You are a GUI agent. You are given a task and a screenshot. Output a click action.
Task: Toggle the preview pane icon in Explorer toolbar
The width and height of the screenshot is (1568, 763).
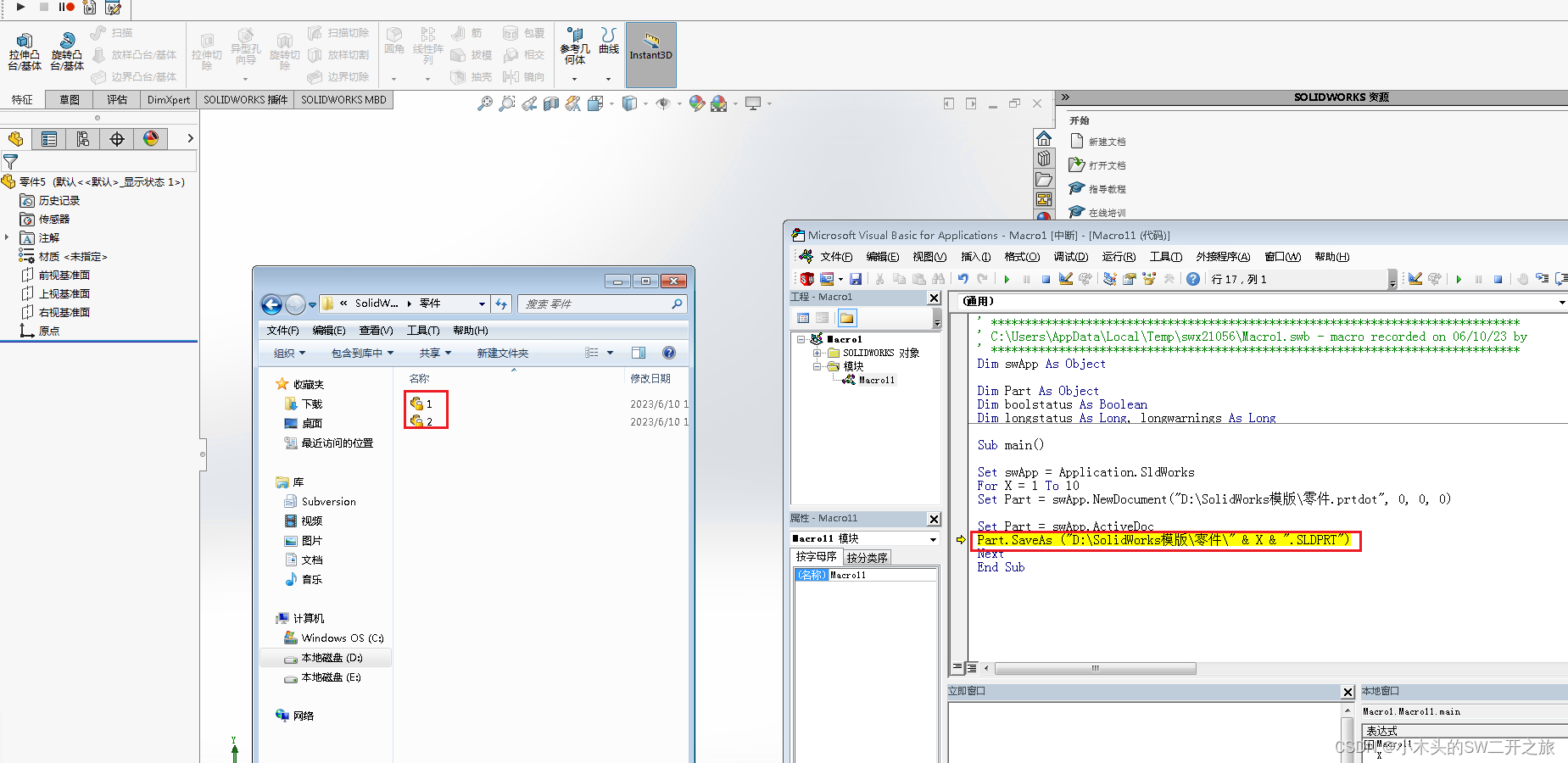639,353
